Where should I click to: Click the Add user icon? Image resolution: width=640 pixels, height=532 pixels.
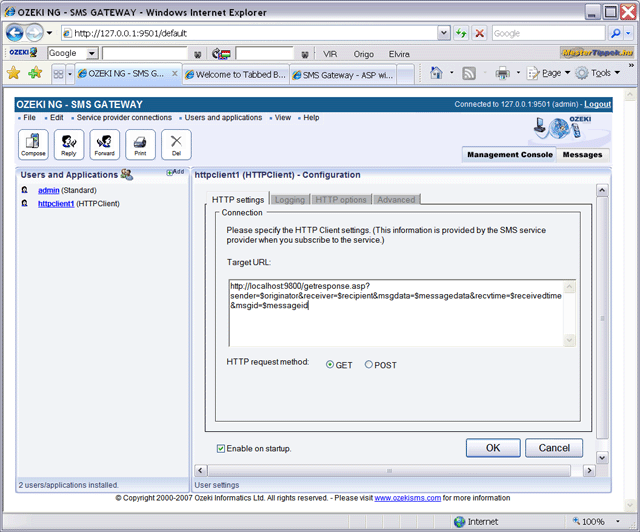pos(175,172)
